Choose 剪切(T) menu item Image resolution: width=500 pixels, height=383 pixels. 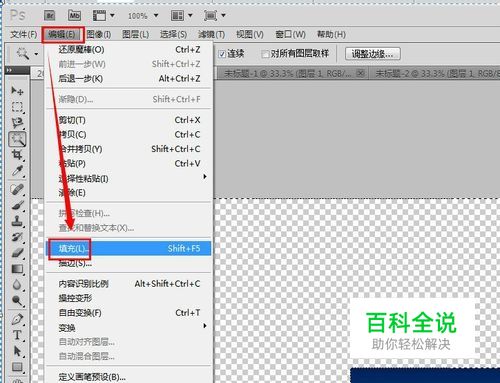pos(129,120)
